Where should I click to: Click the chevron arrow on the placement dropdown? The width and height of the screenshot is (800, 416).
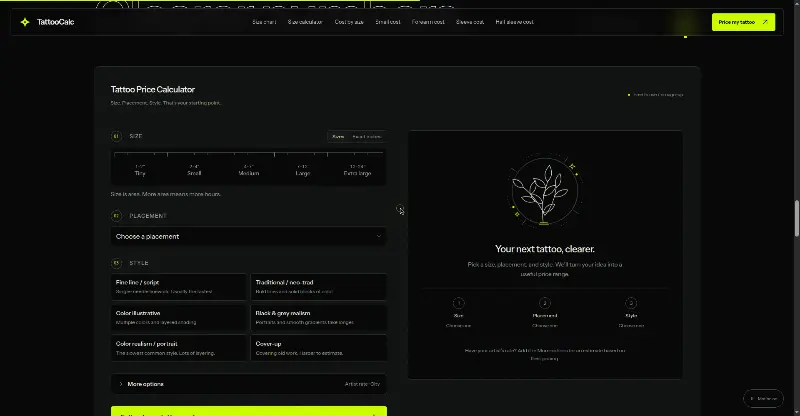pos(379,236)
